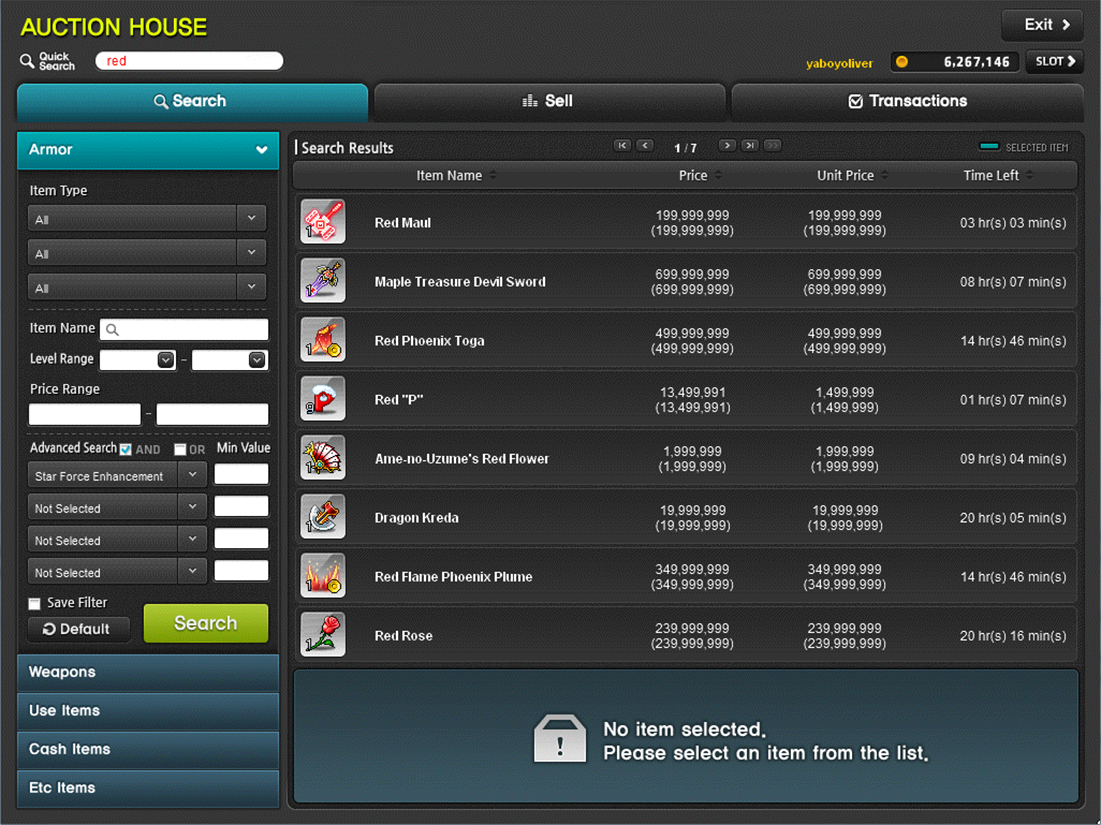Open the first Item Type dropdown
Image resolution: width=1101 pixels, height=825 pixels.
point(251,218)
